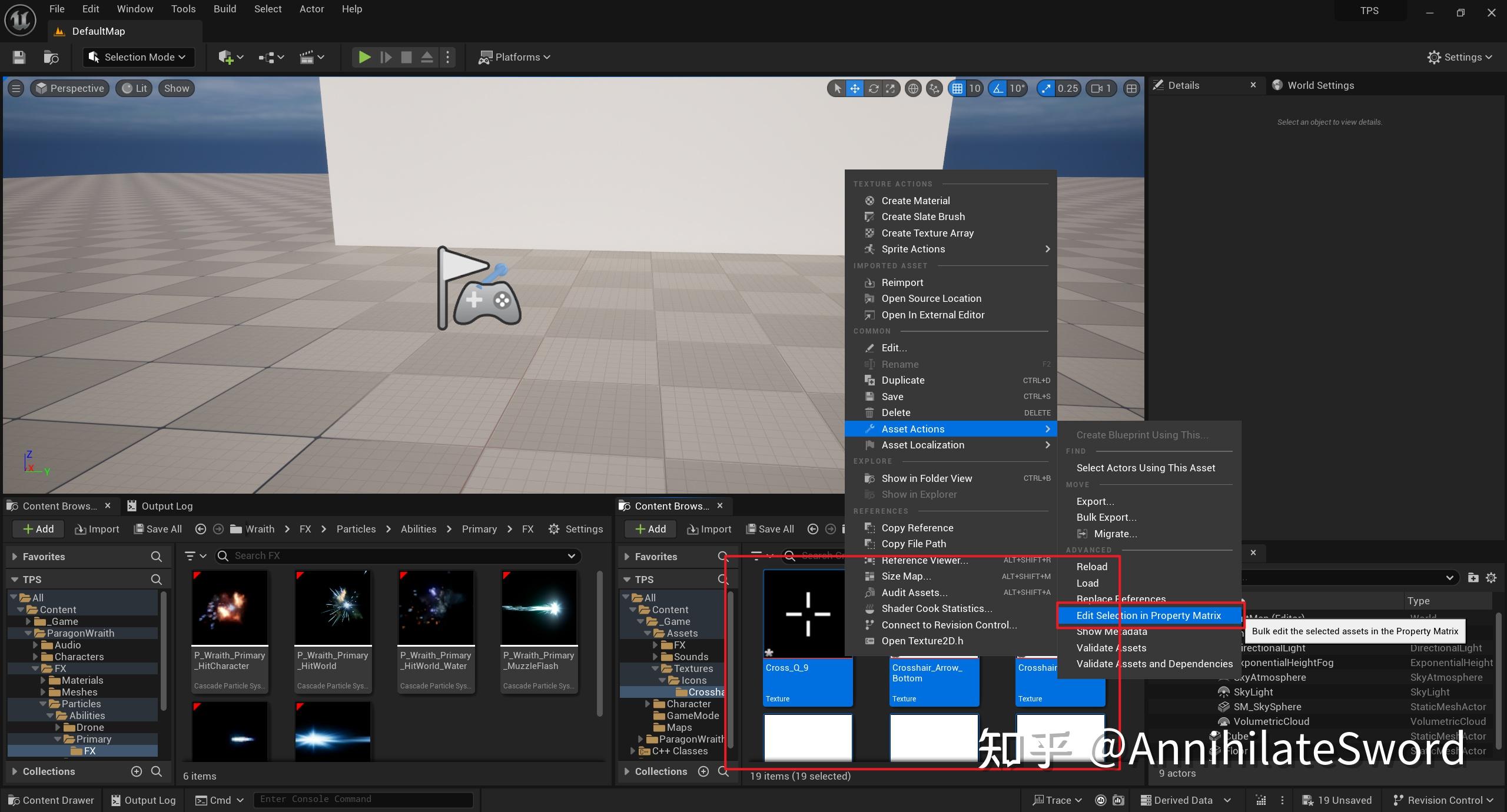
Task: Activate the Translate move tool
Action: [x=854, y=88]
